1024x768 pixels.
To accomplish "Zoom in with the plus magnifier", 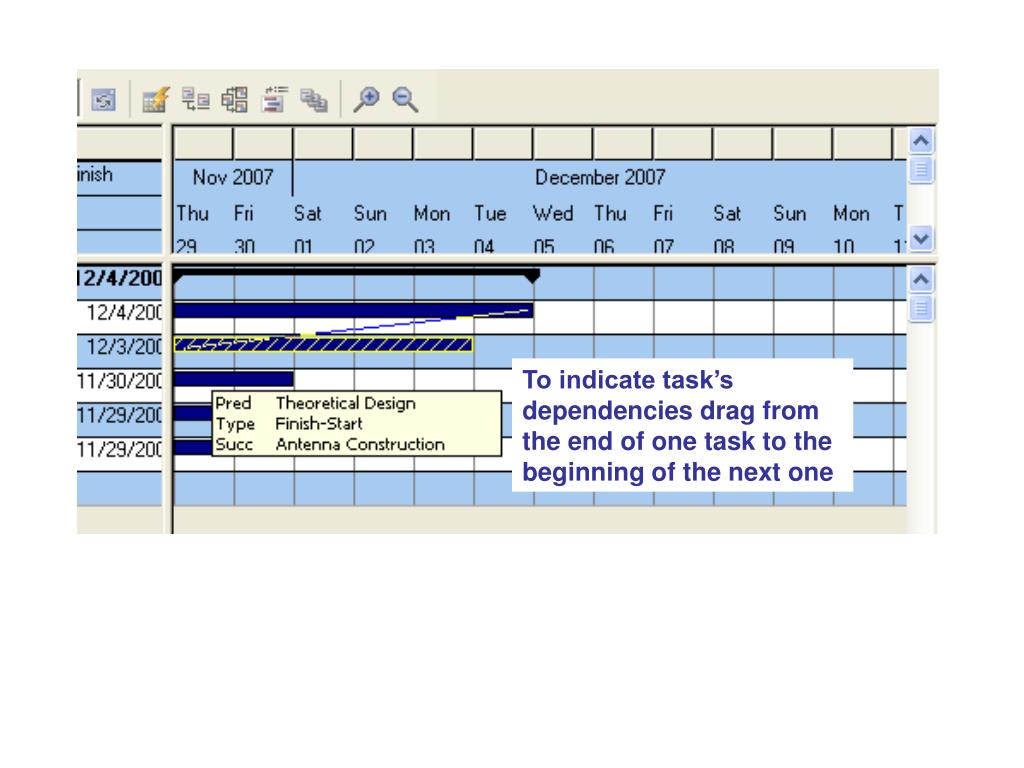I will (366, 100).
